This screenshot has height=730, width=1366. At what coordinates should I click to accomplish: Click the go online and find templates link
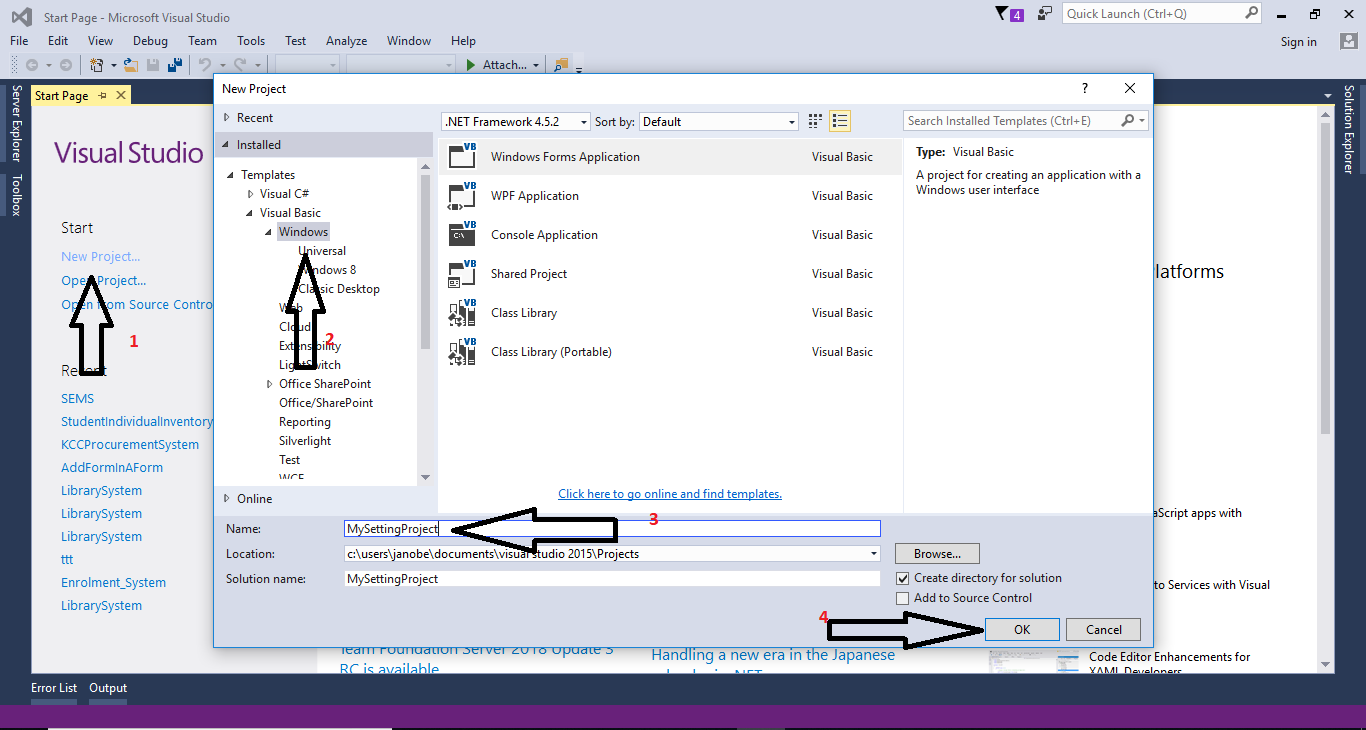670,494
